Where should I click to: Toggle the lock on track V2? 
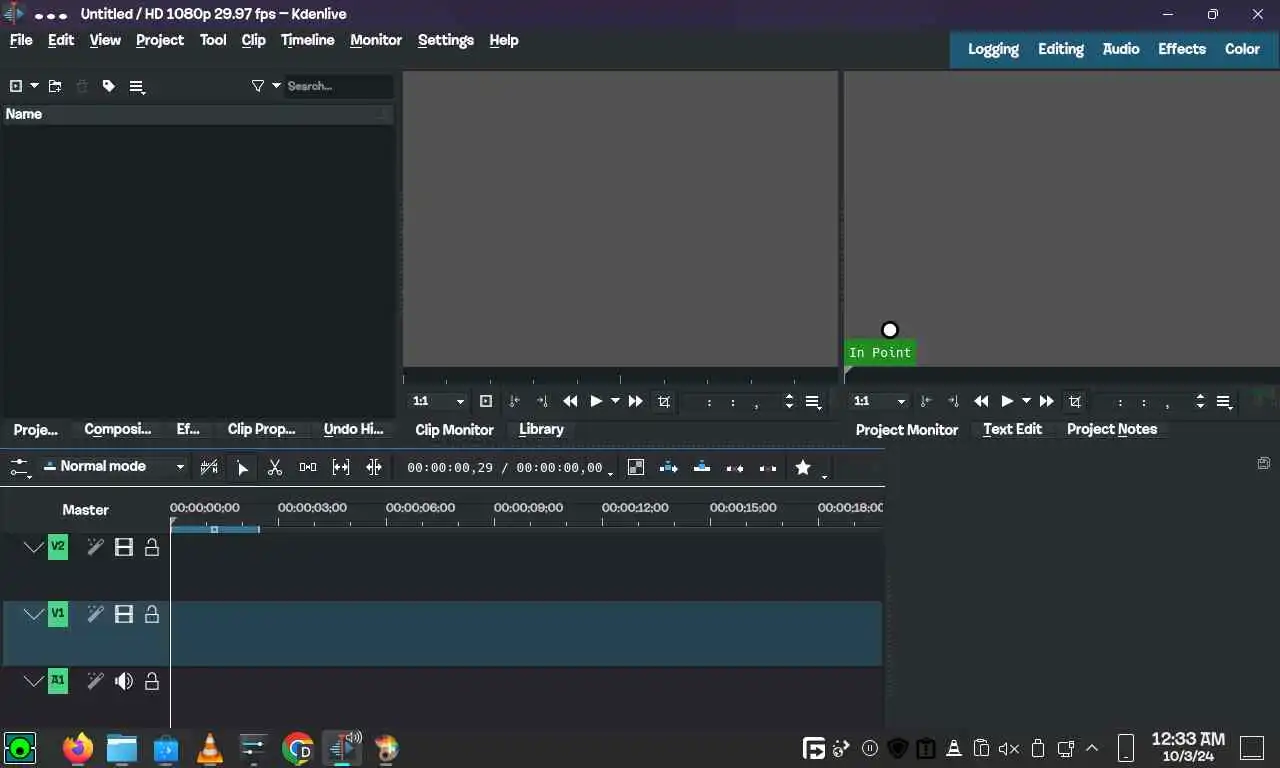152,547
